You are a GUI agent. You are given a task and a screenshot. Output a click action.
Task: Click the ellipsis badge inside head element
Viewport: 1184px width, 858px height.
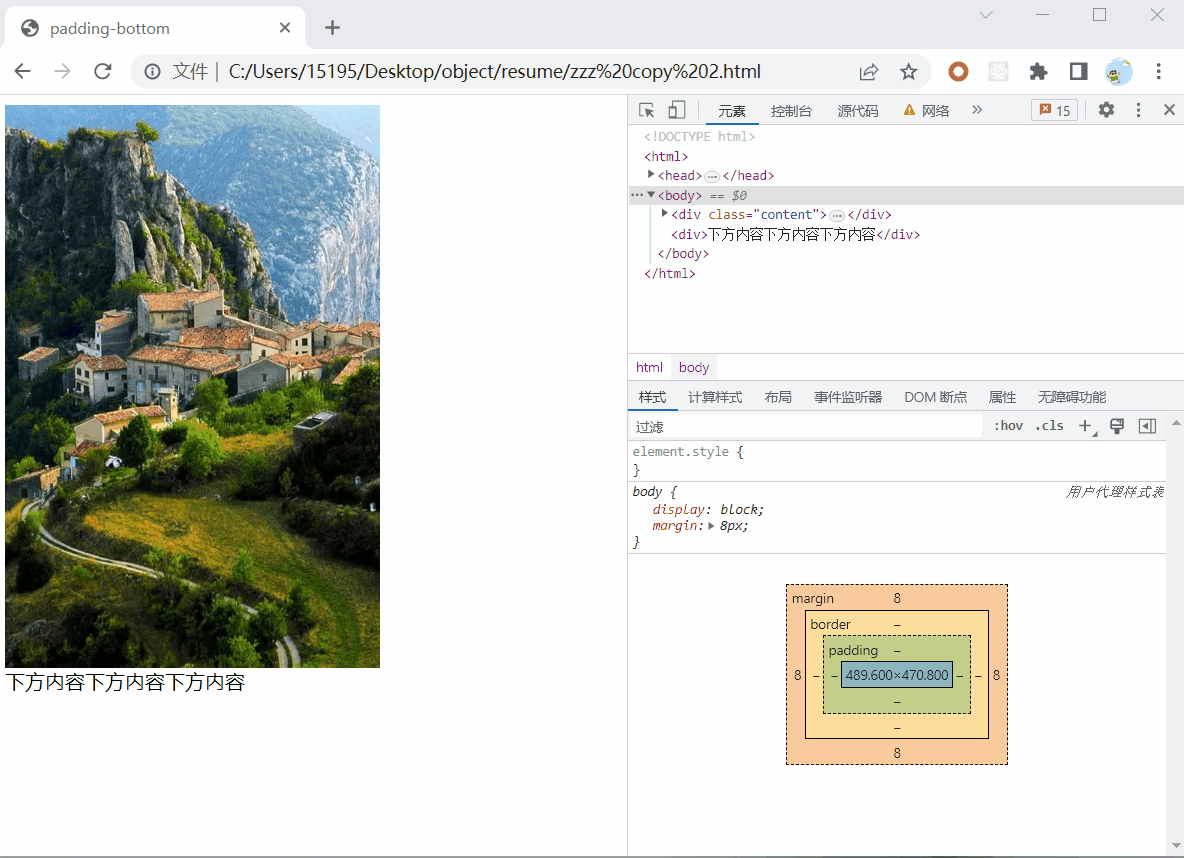tap(712, 176)
